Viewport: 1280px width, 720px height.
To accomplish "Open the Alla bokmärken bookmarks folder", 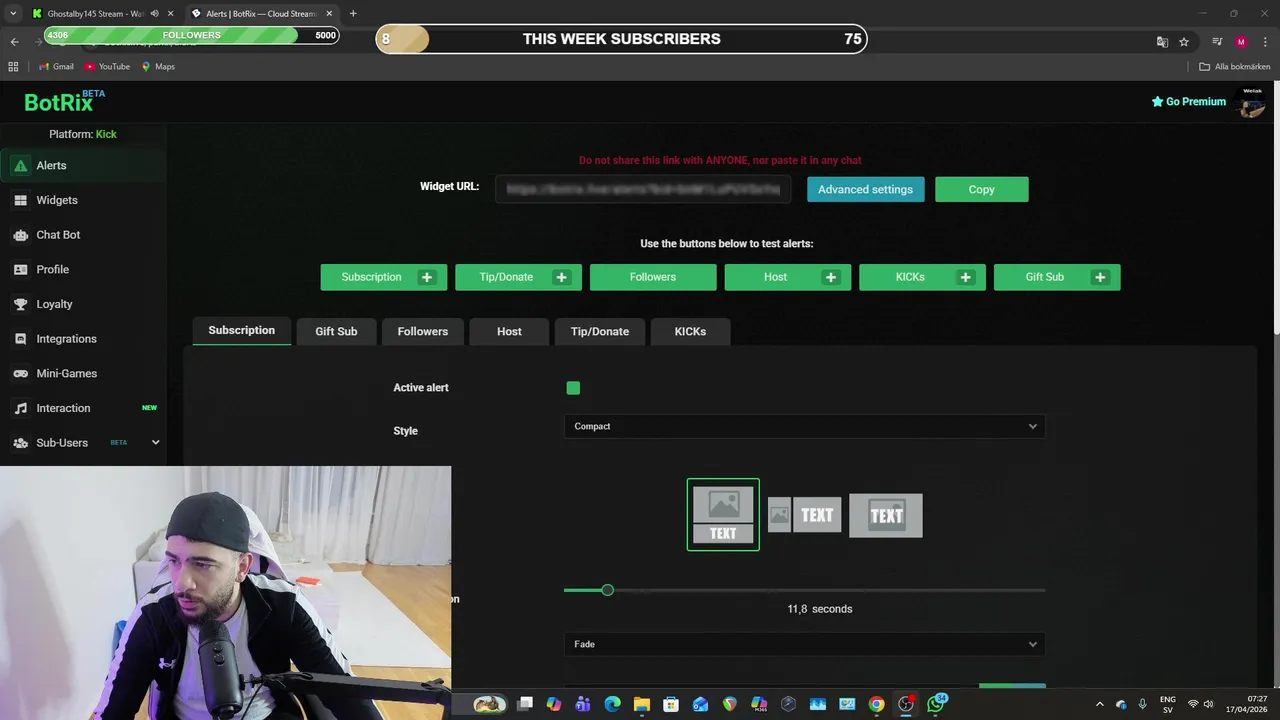I will [x=1235, y=67].
